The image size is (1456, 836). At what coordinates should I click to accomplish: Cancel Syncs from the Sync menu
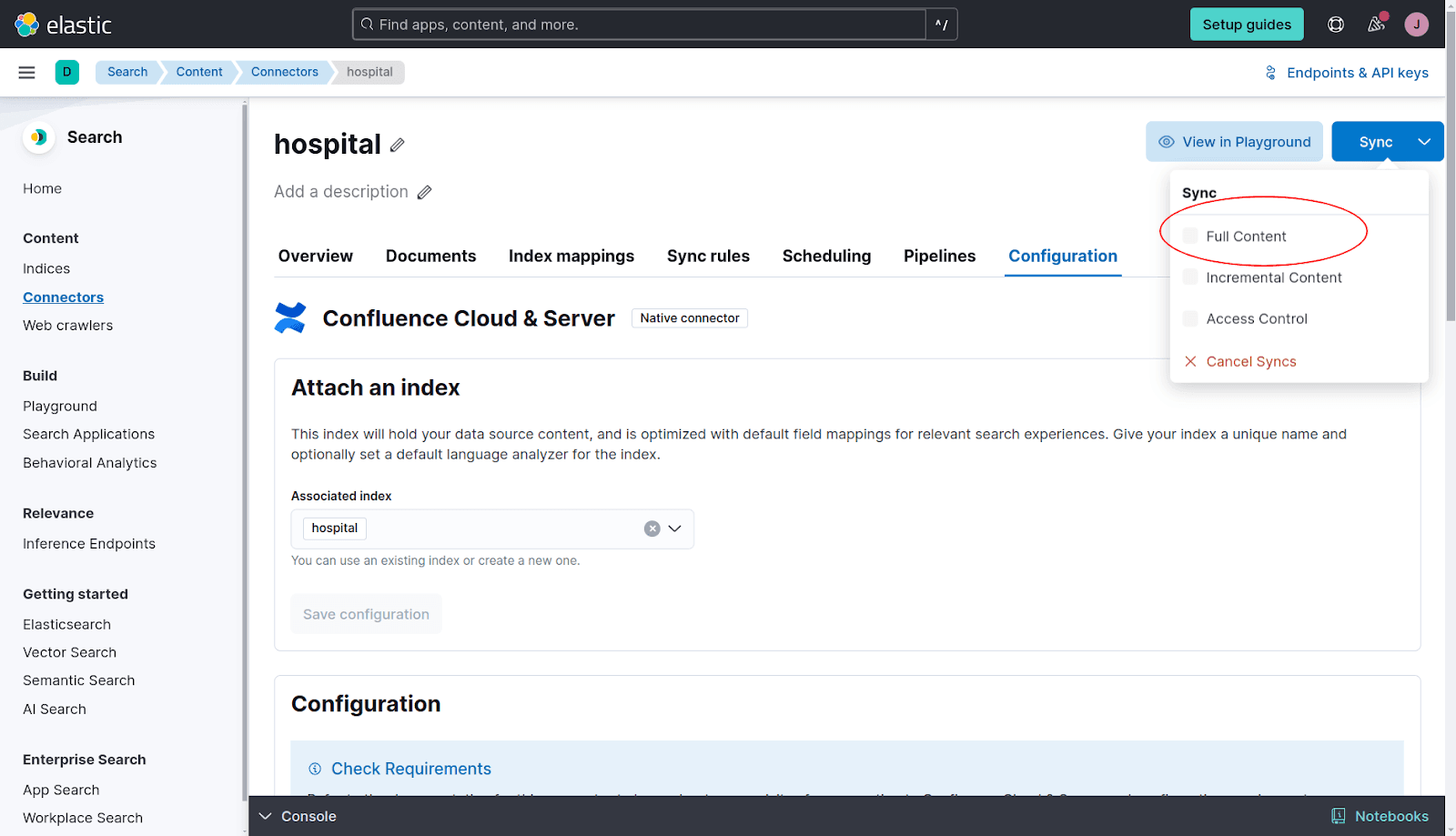click(x=1250, y=361)
